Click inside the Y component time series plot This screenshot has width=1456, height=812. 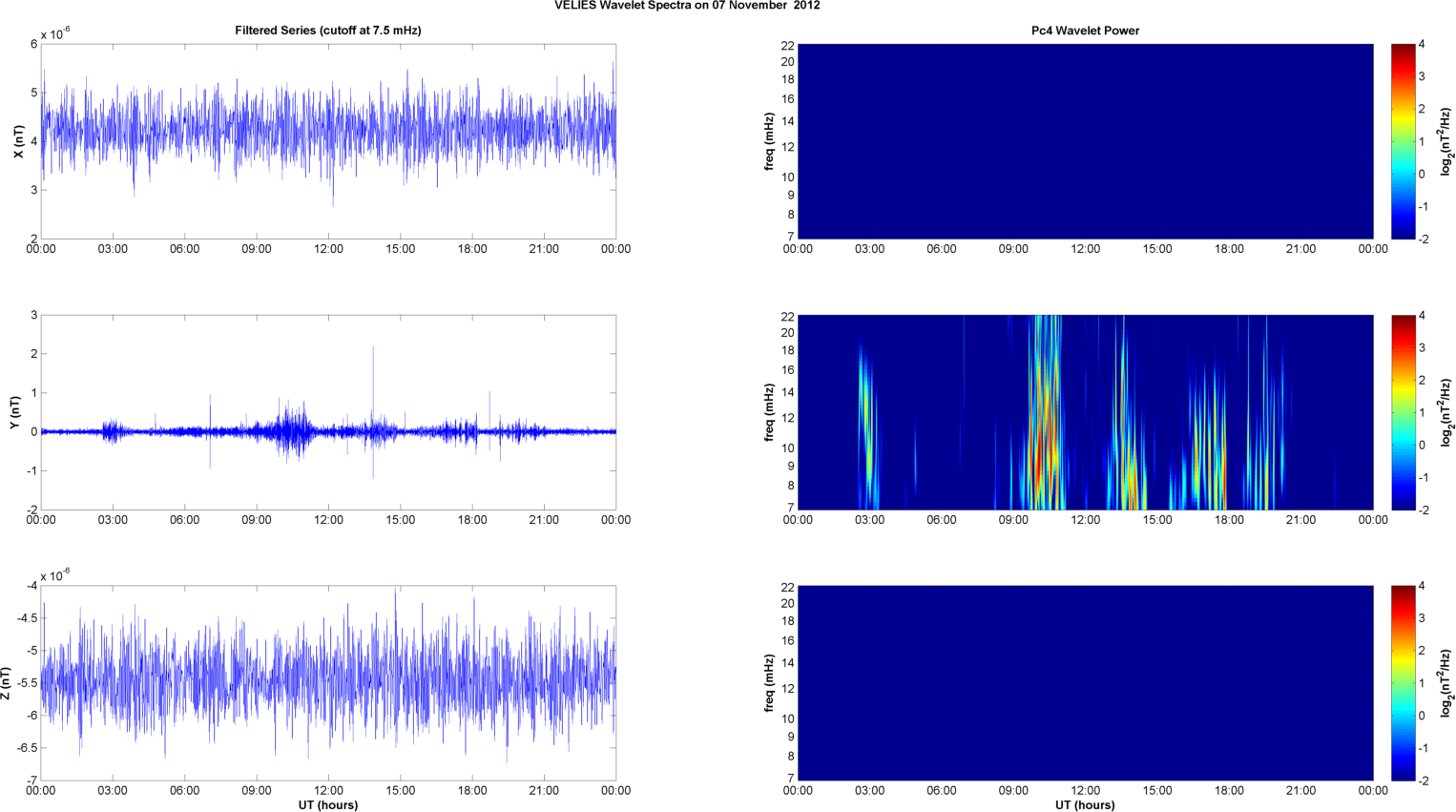coord(327,412)
